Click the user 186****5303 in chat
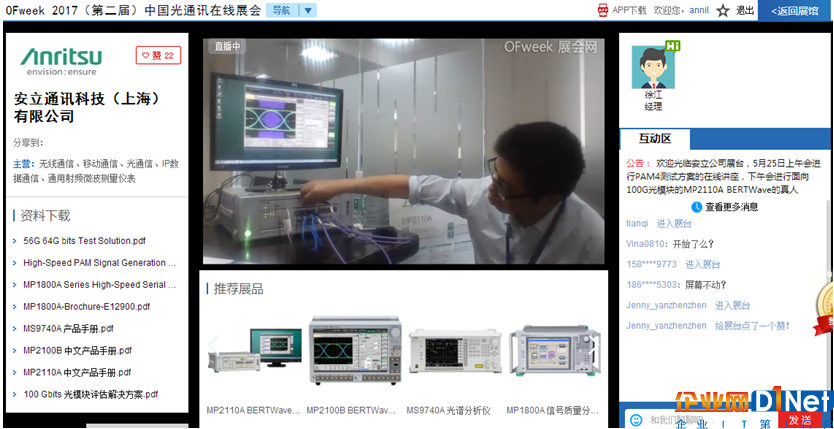834x429 pixels. 652,285
